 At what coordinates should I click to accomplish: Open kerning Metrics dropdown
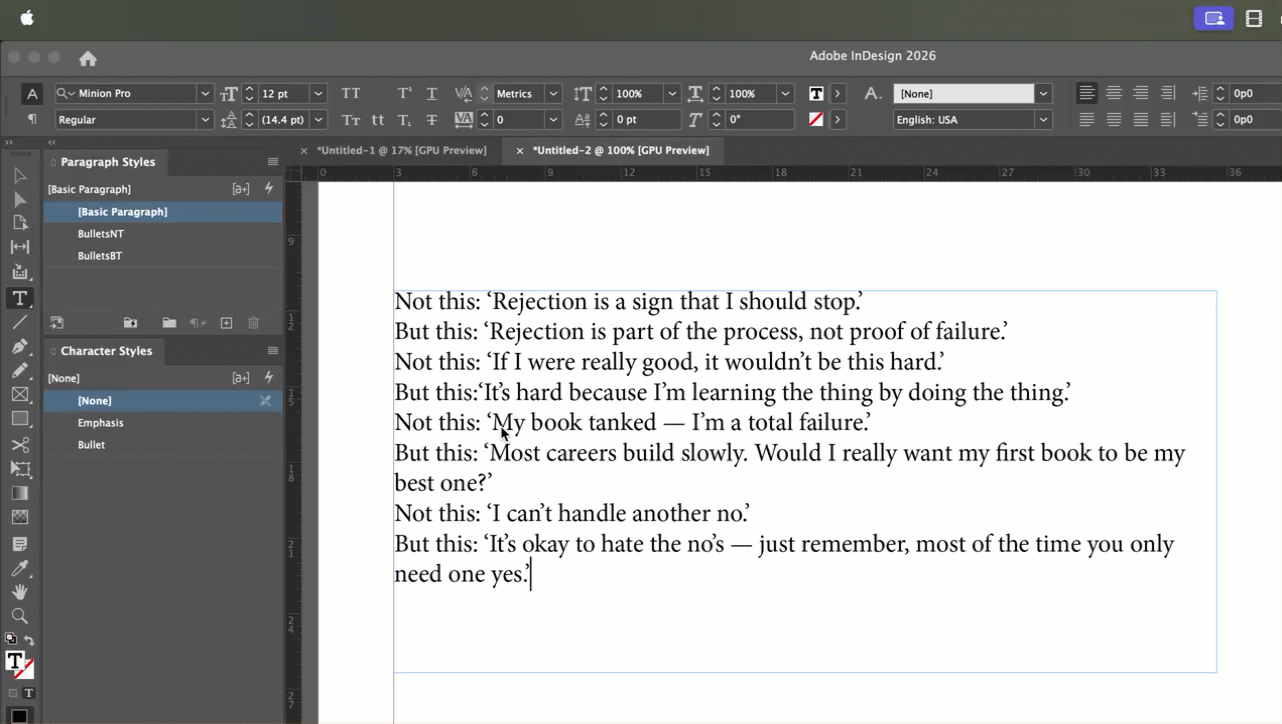[553, 93]
